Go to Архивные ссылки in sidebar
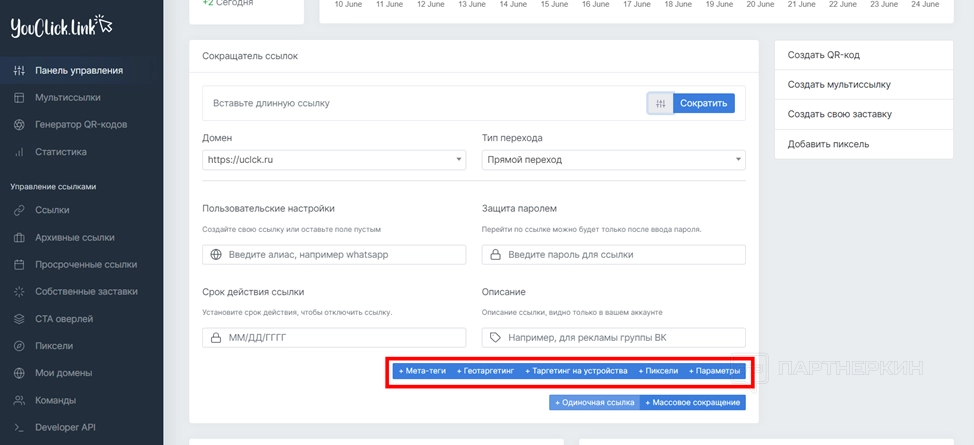The height and width of the screenshot is (445, 974). pos(74,238)
